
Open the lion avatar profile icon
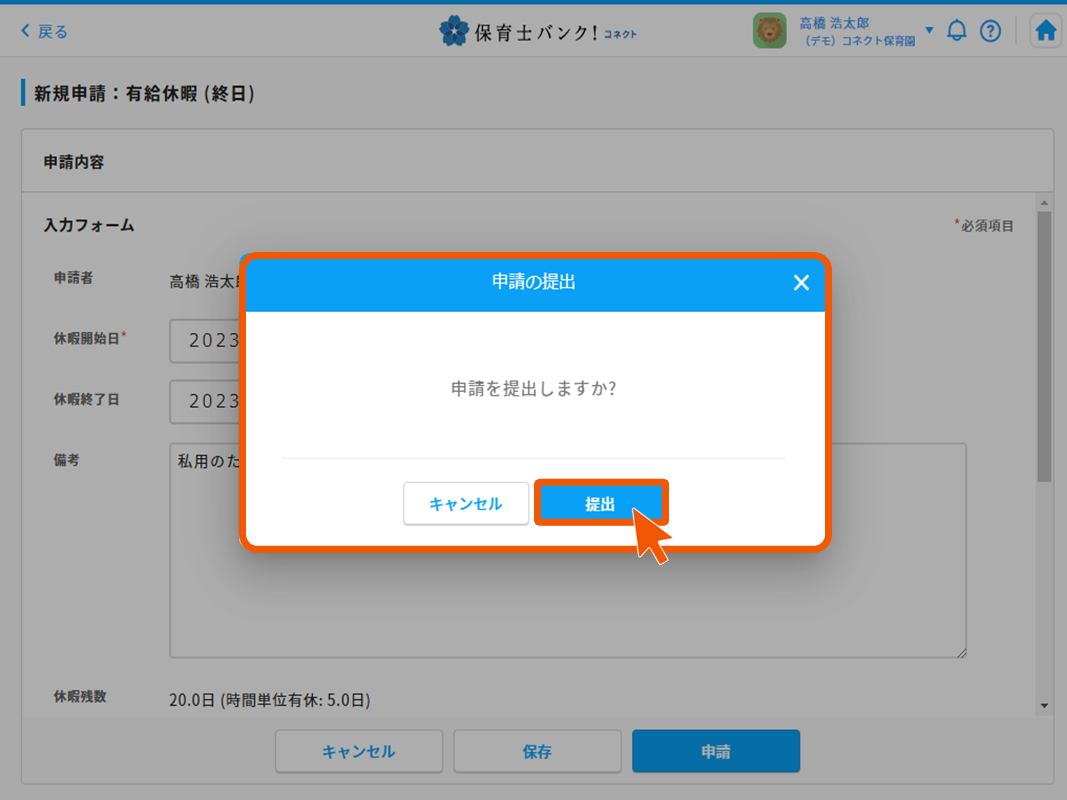(x=769, y=31)
